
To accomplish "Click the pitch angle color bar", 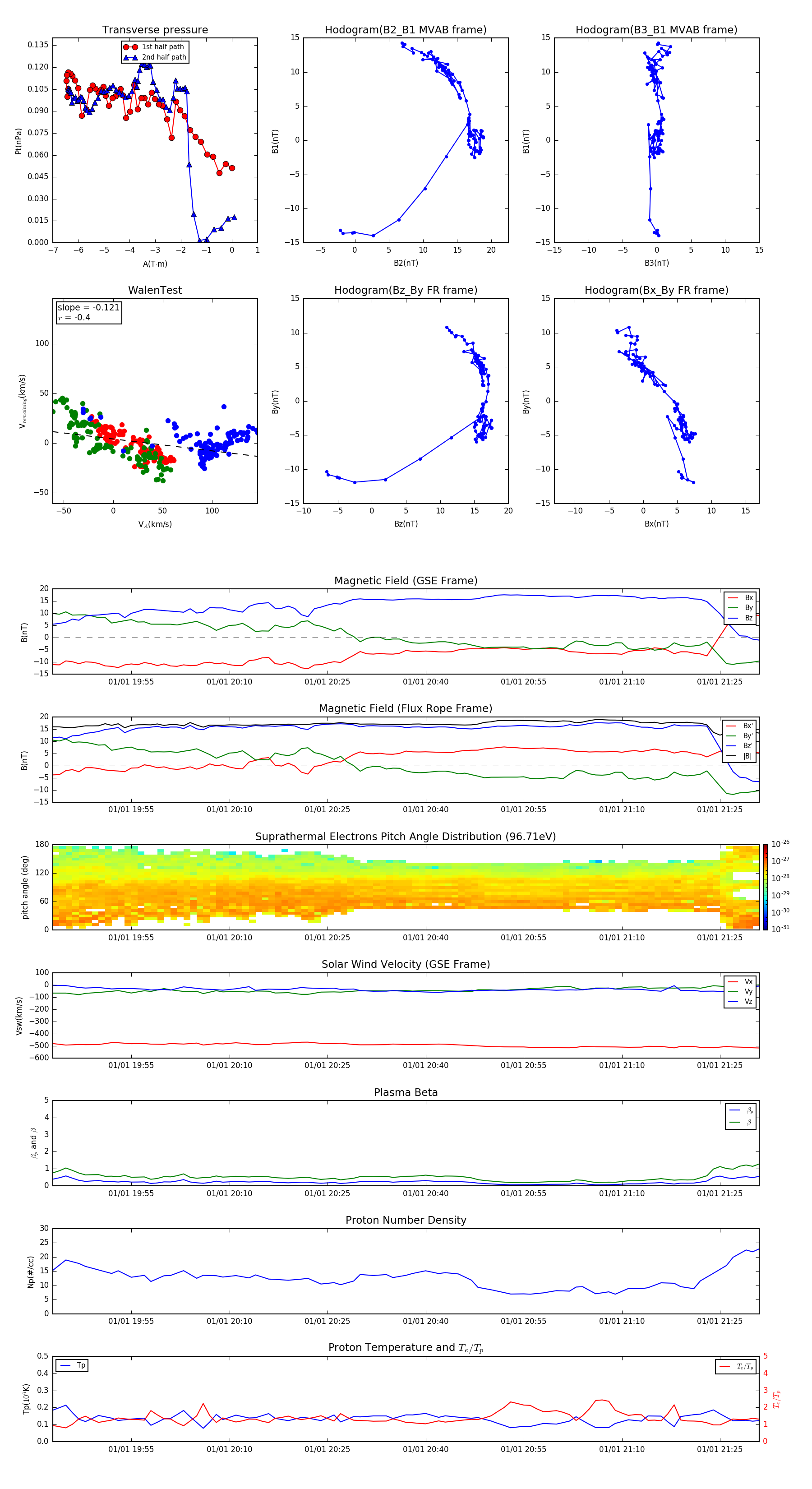I will [765, 887].
